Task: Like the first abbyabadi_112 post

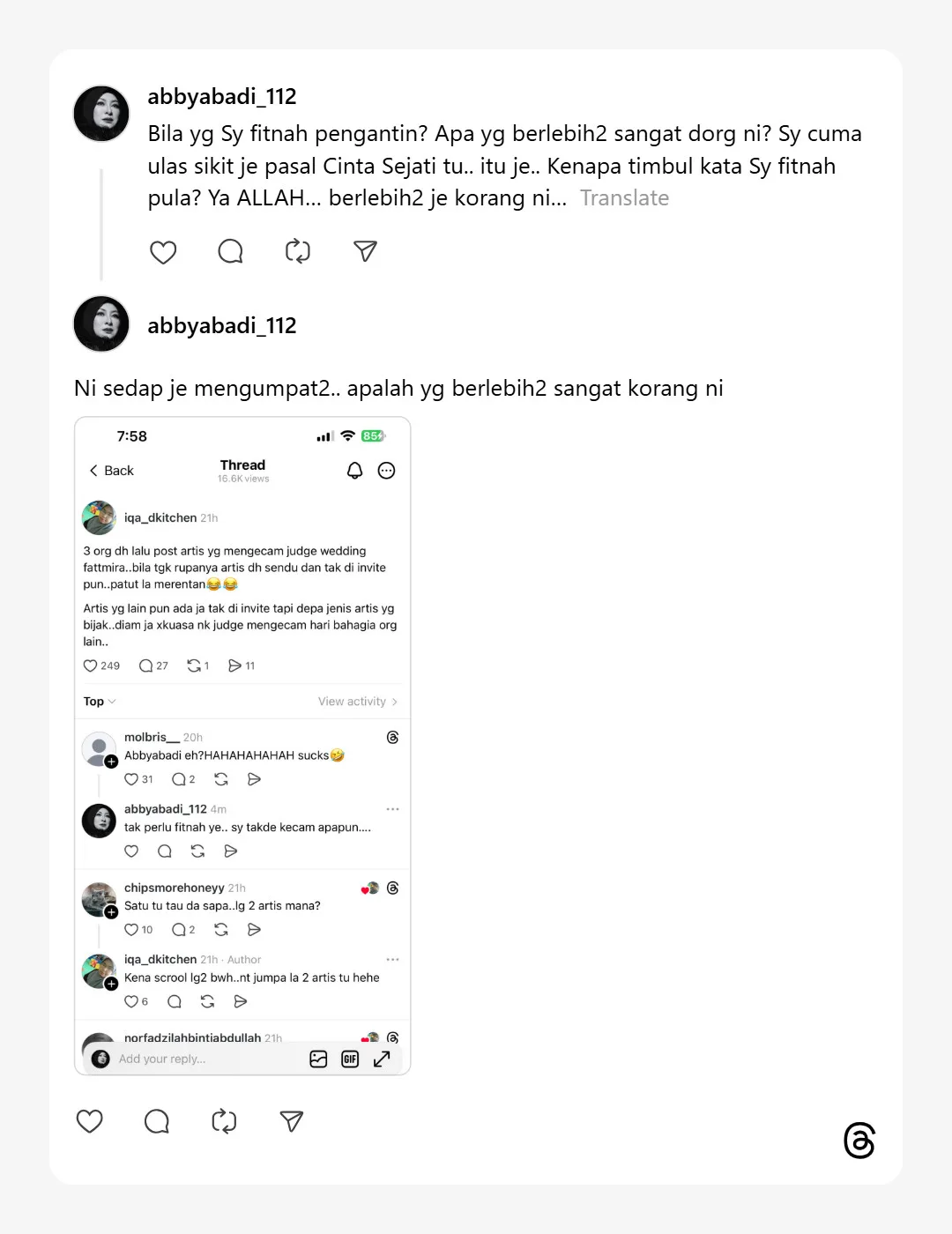Action: coord(163,252)
